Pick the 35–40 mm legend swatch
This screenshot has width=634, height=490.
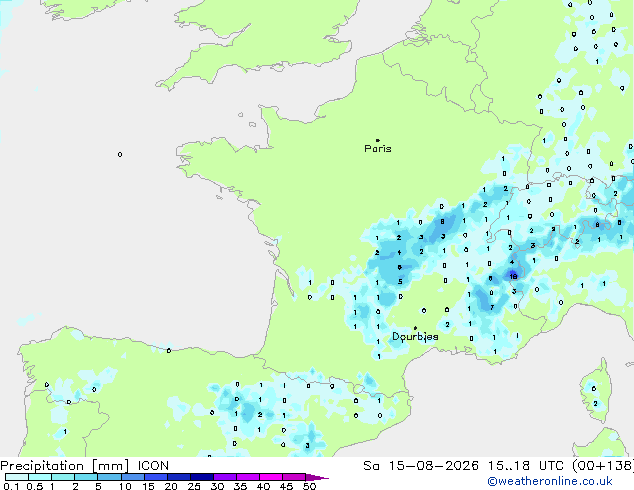pyautogui.click(x=248, y=477)
